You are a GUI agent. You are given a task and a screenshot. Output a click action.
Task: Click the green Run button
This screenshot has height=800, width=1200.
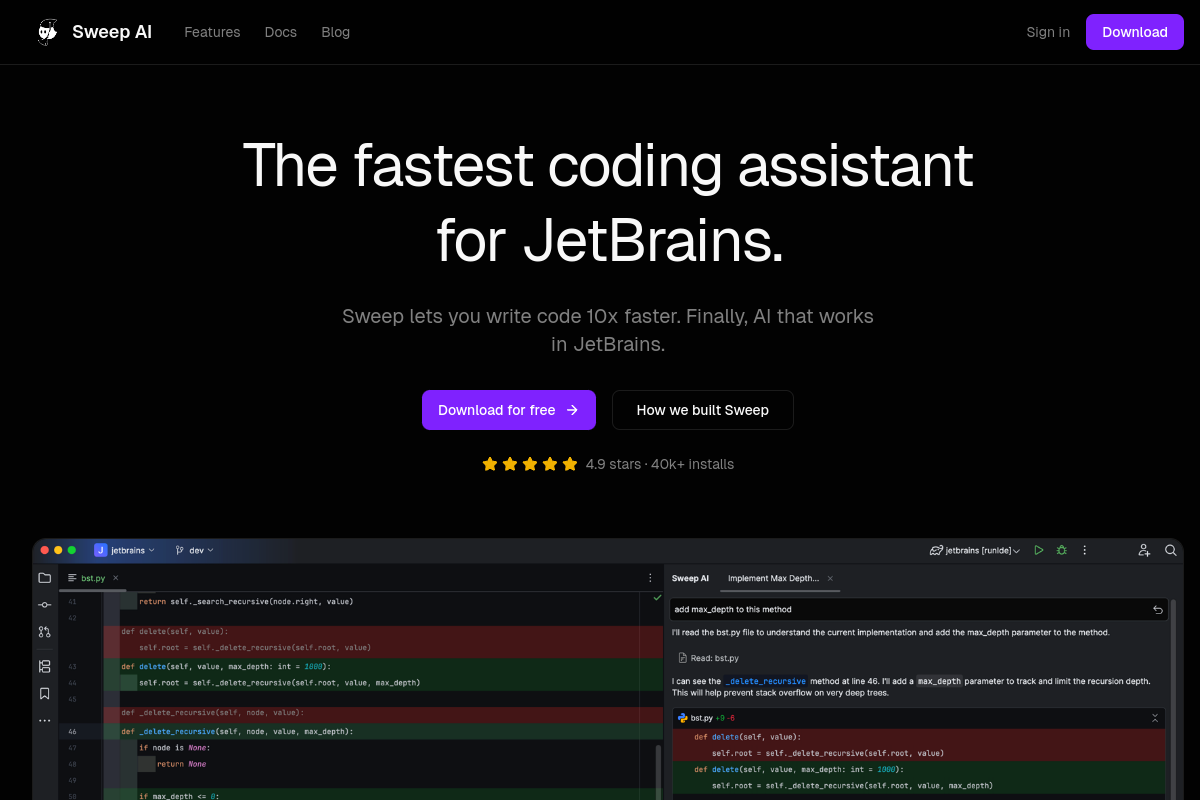(x=1039, y=550)
